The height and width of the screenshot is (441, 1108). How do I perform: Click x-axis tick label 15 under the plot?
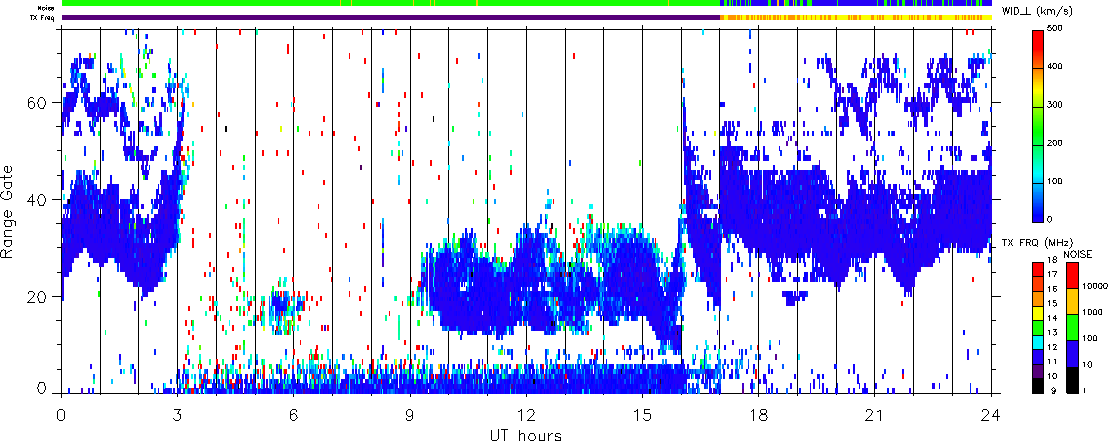[x=642, y=415]
